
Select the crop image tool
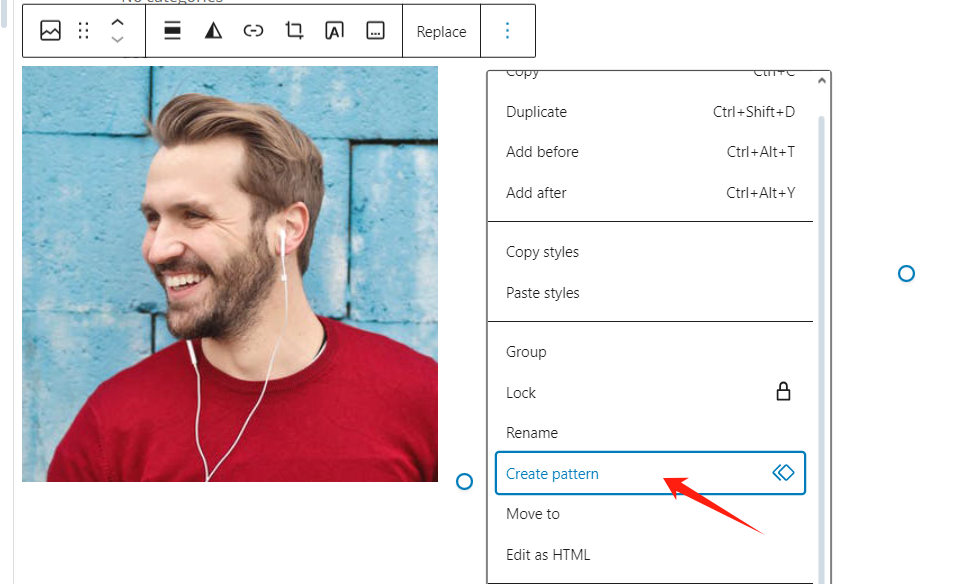[294, 31]
